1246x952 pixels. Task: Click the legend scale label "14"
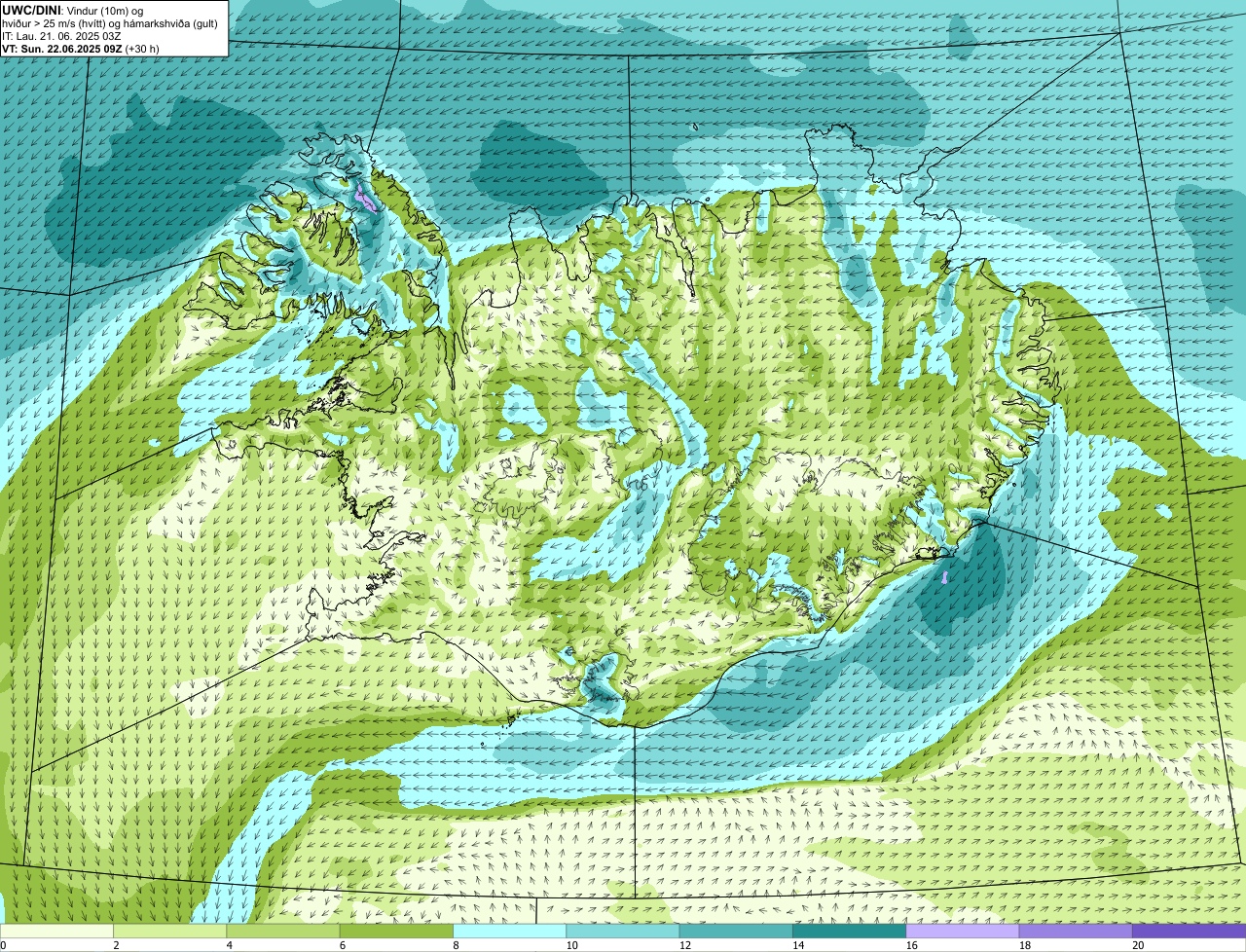click(798, 945)
